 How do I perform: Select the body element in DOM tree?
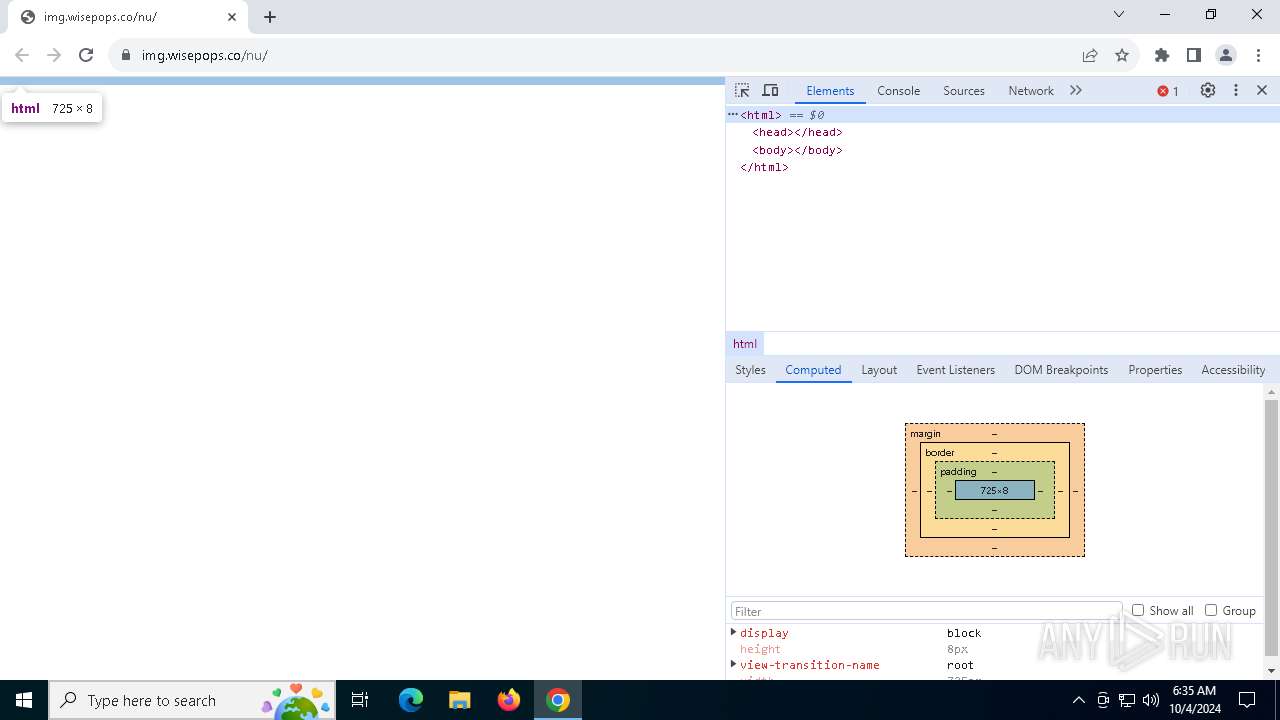(797, 150)
